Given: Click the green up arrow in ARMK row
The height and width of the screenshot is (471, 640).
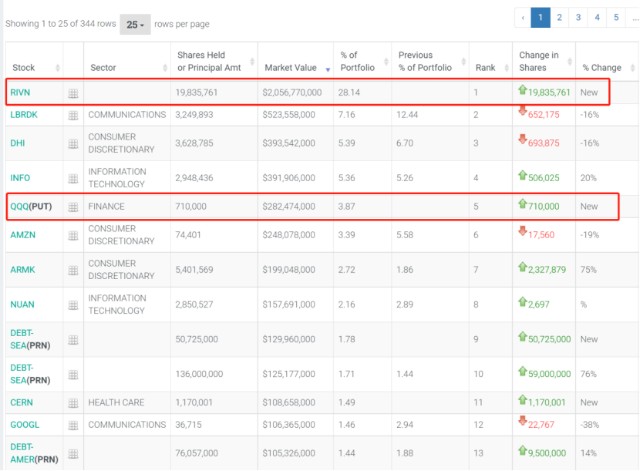Looking at the screenshot, I should 522,267.
